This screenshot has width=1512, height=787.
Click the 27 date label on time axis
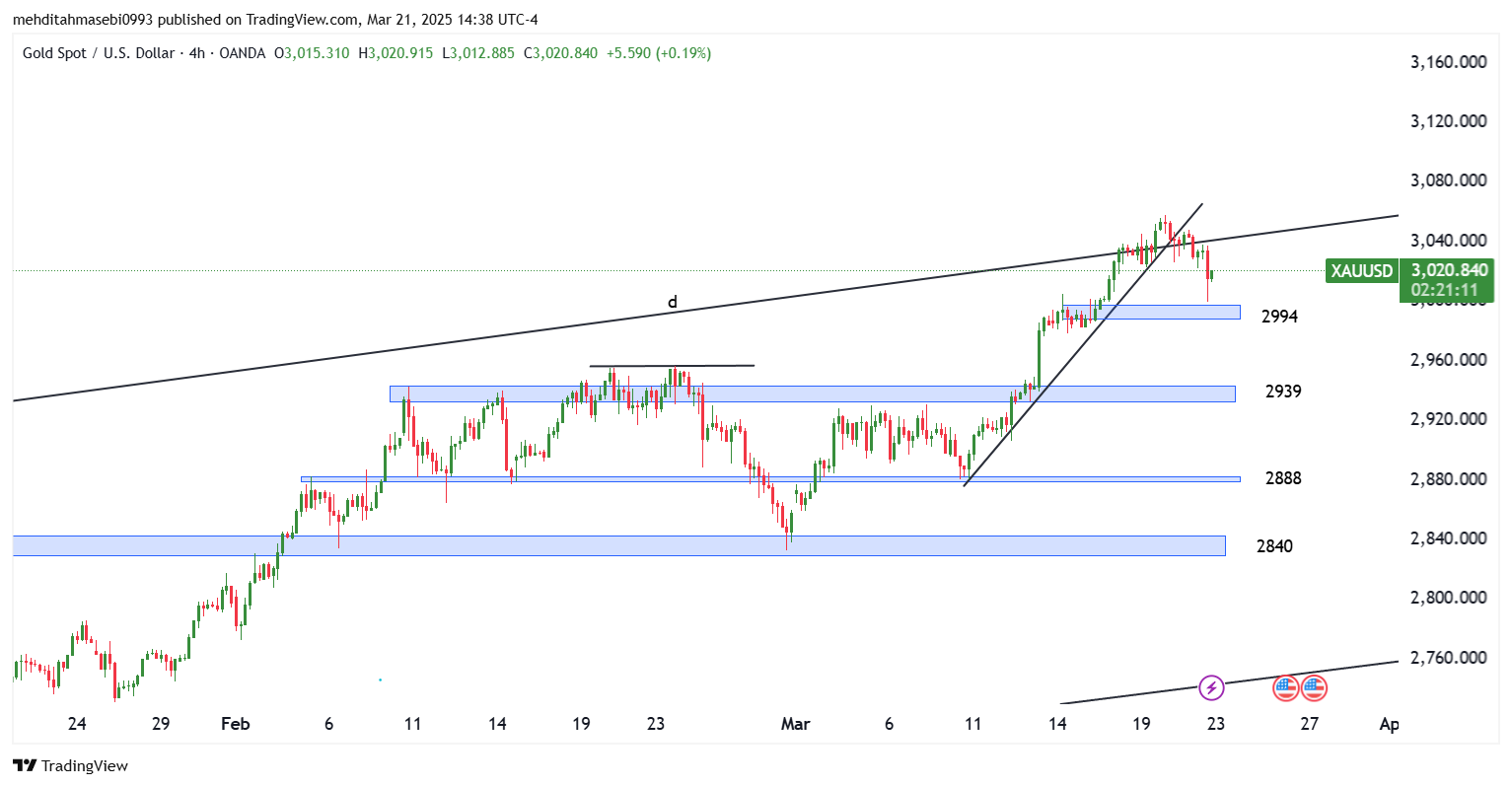click(1309, 724)
